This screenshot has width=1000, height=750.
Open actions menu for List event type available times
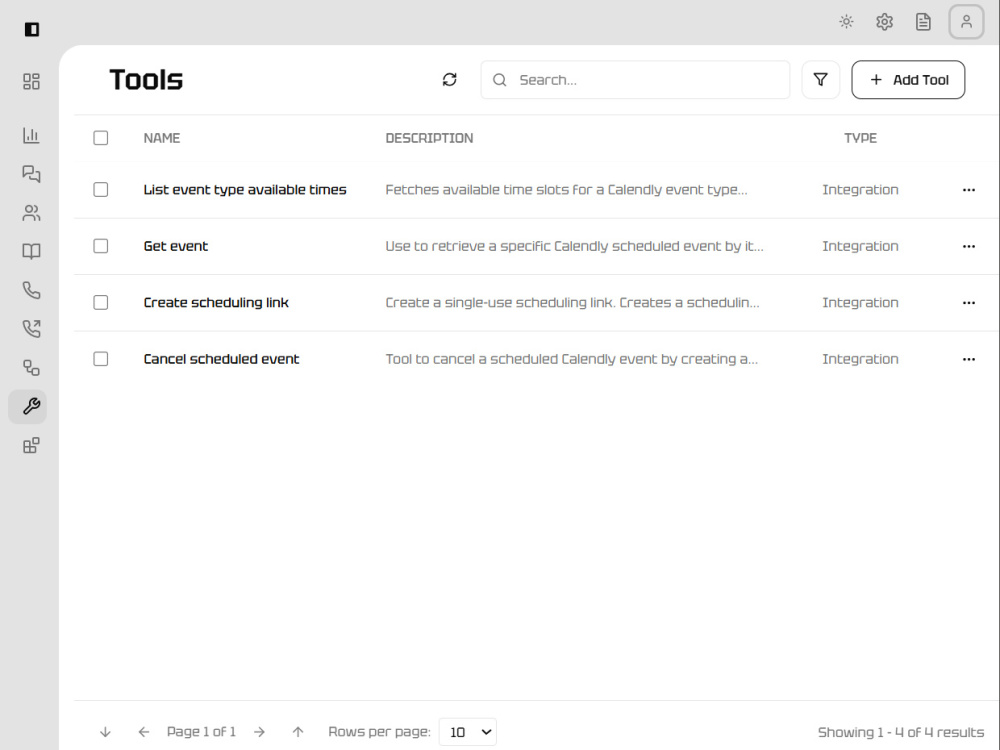coord(969,190)
